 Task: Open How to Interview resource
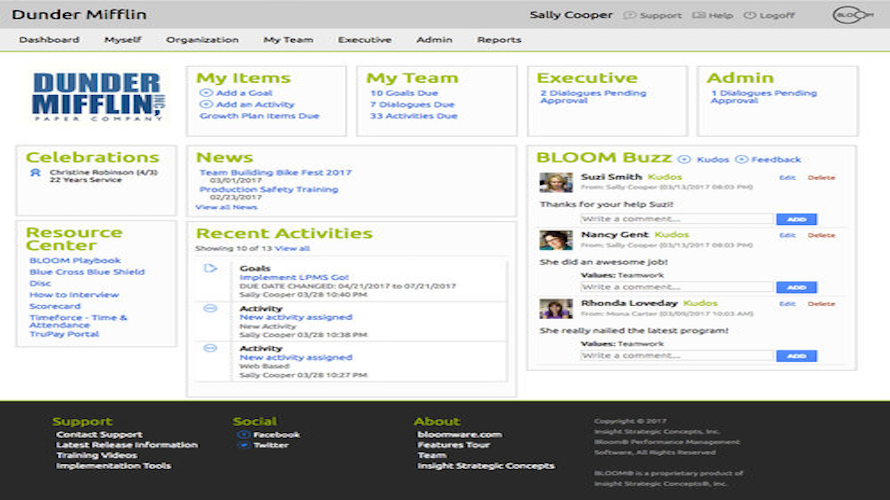74,295
